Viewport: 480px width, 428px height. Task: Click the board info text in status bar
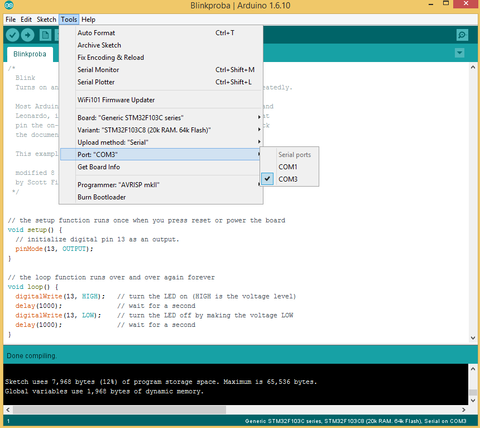(355, 421)
